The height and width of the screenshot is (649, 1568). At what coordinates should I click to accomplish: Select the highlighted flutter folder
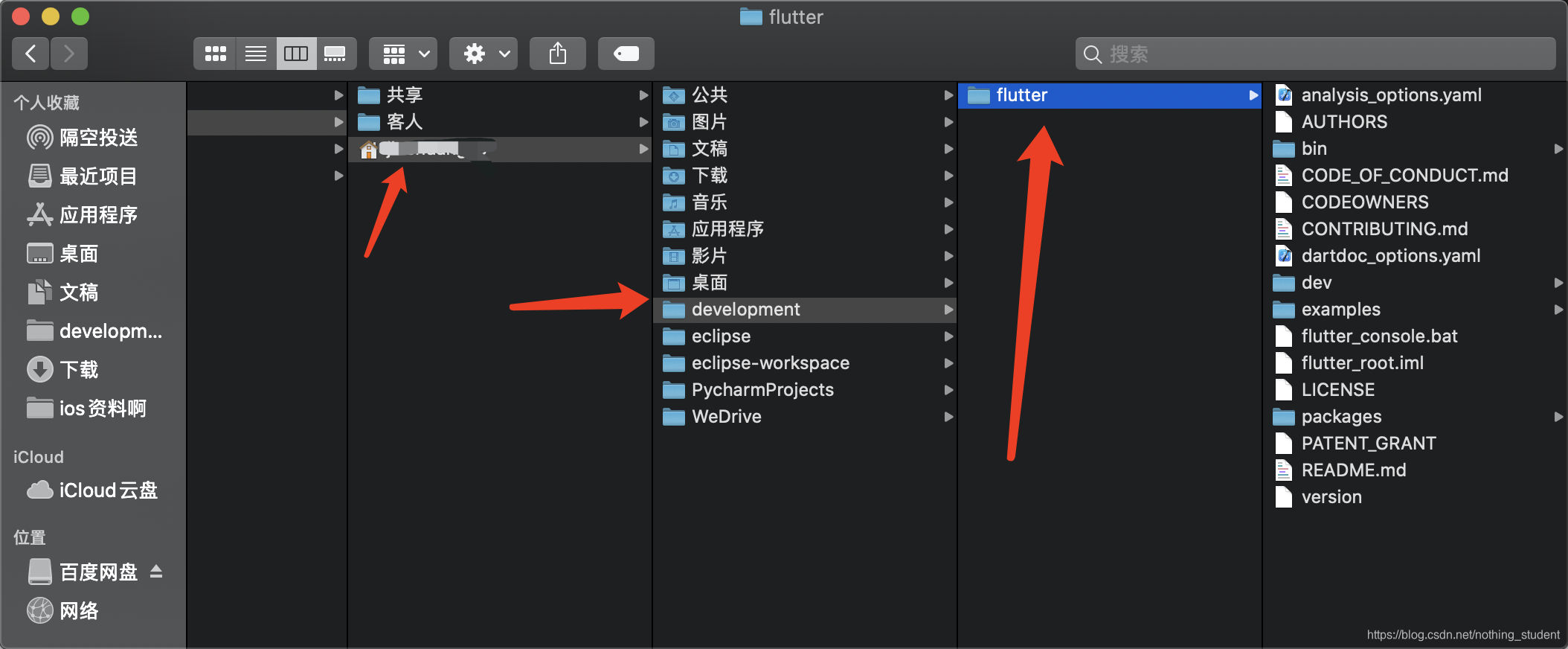point(1110,95)
